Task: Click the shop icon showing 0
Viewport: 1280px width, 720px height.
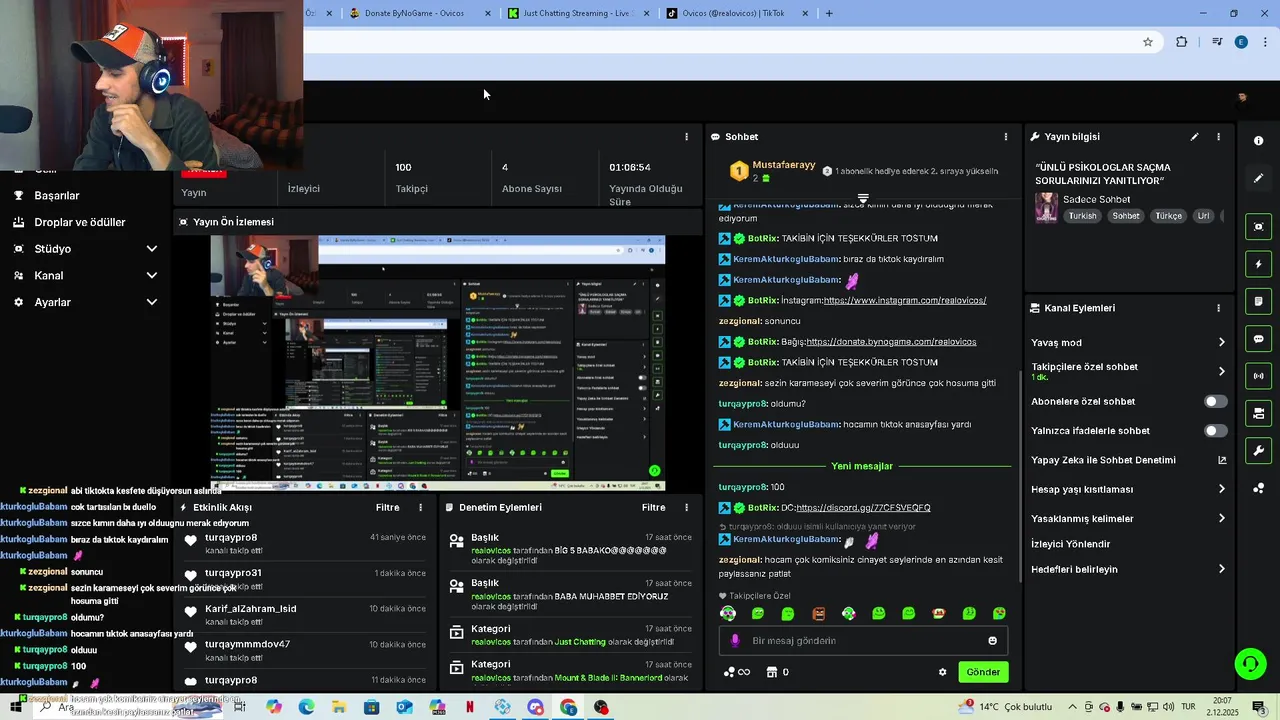Action: tap(777, 672)
